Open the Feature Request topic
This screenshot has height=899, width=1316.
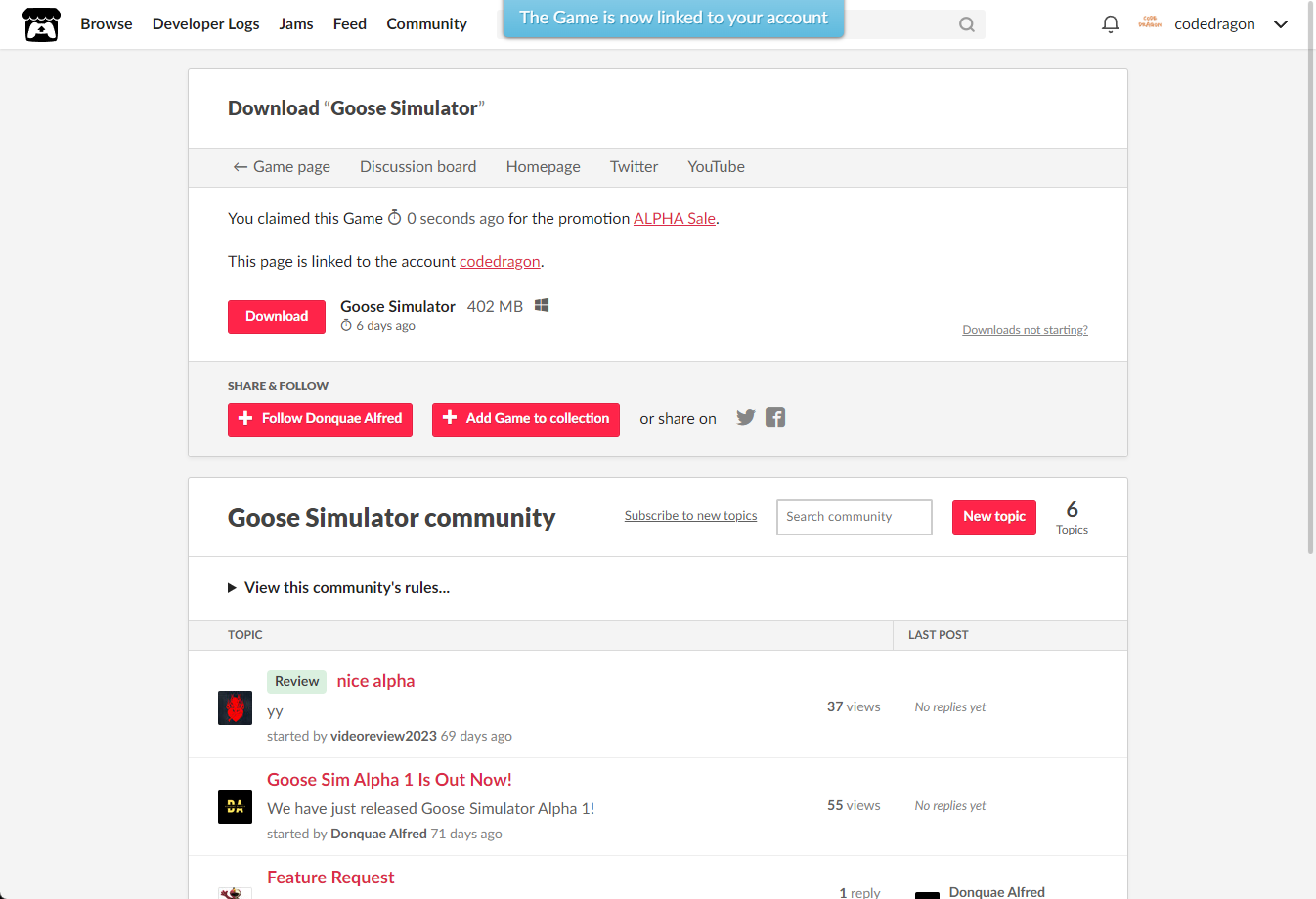[x=330, y=878]
